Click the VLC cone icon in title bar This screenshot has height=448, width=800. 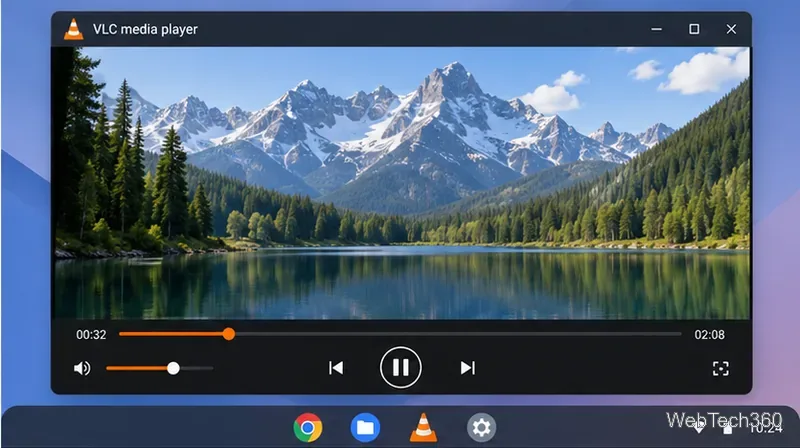pyautogui.click(x=73, y=29)
